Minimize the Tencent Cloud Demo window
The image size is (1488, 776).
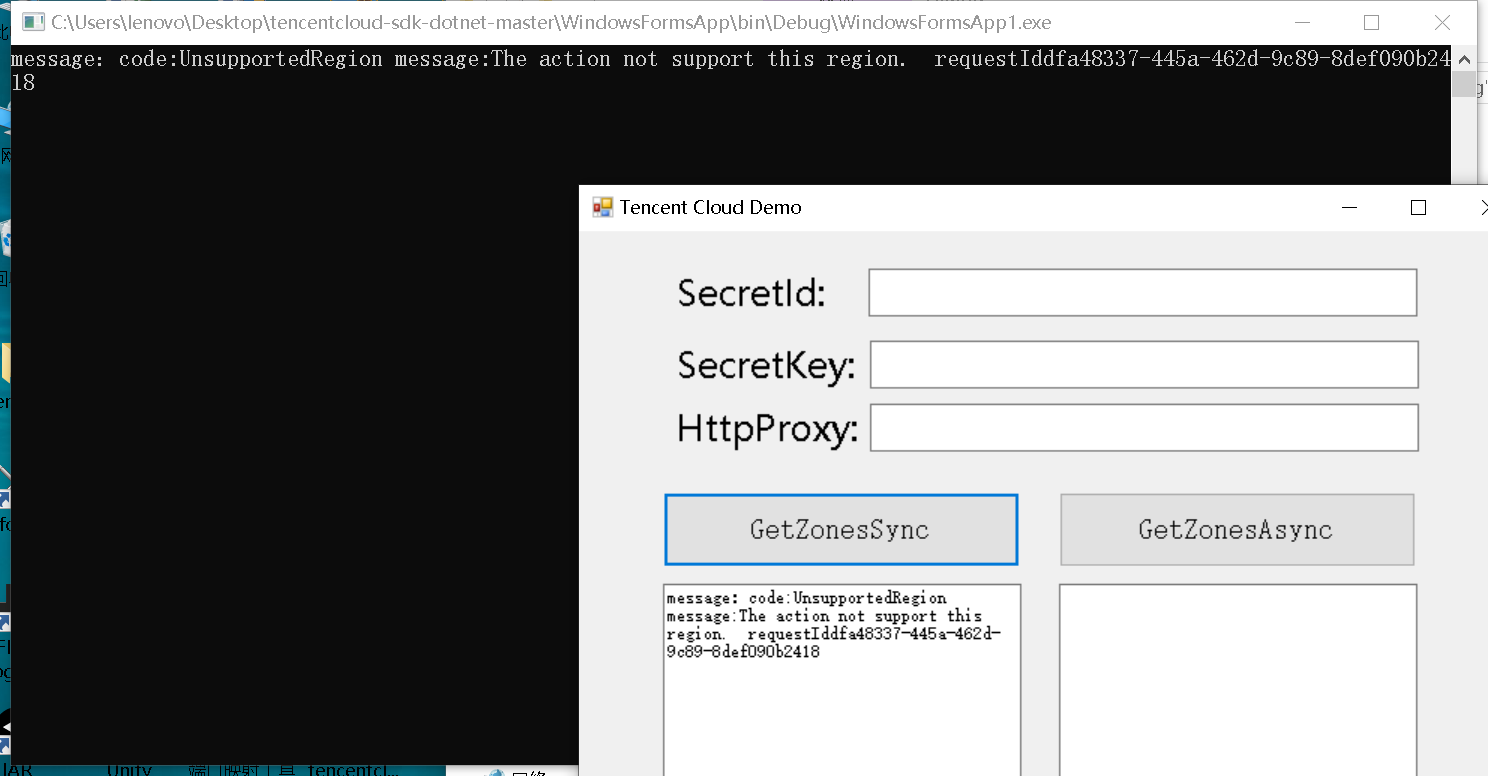click(1350, 207)
